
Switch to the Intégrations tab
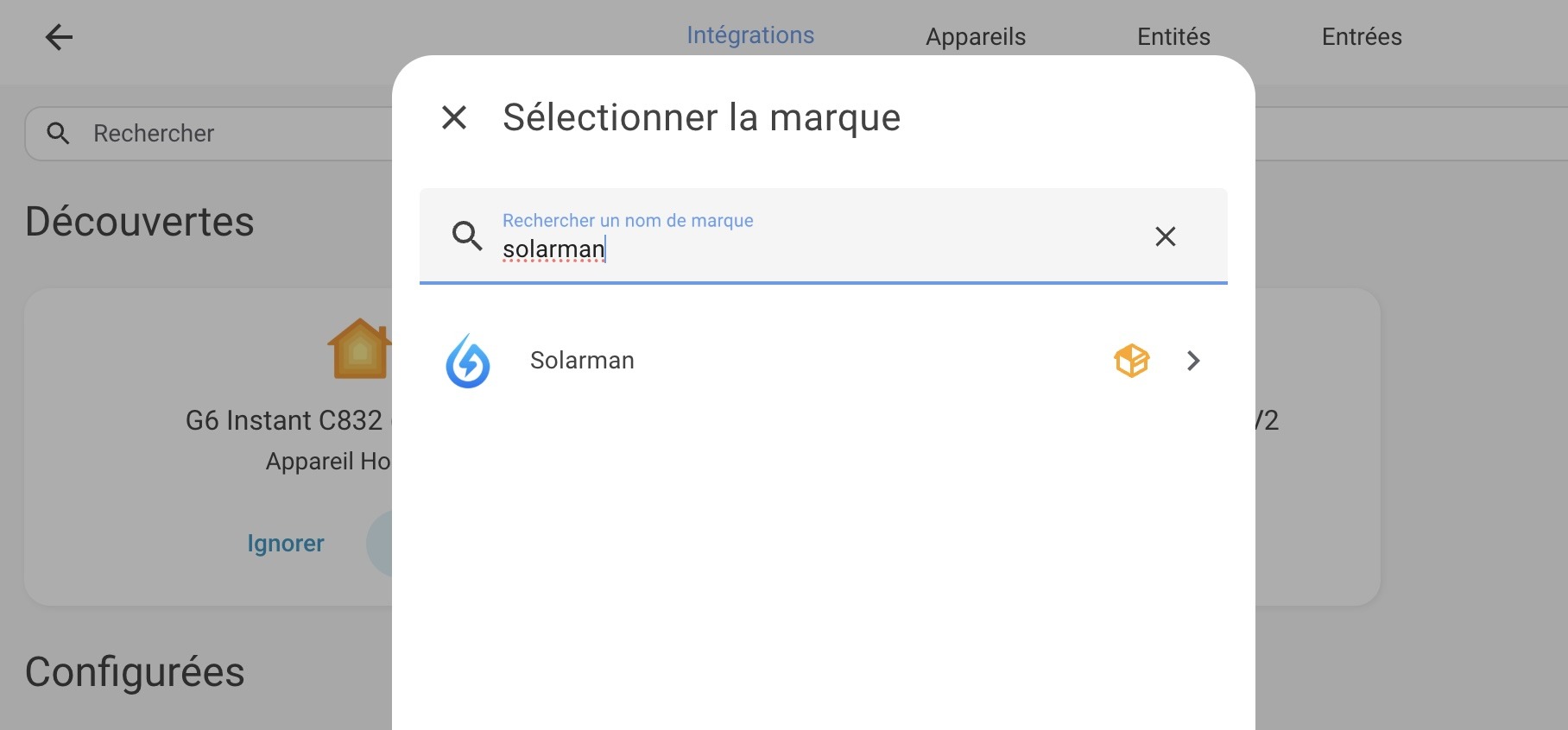tap(749, 35)
